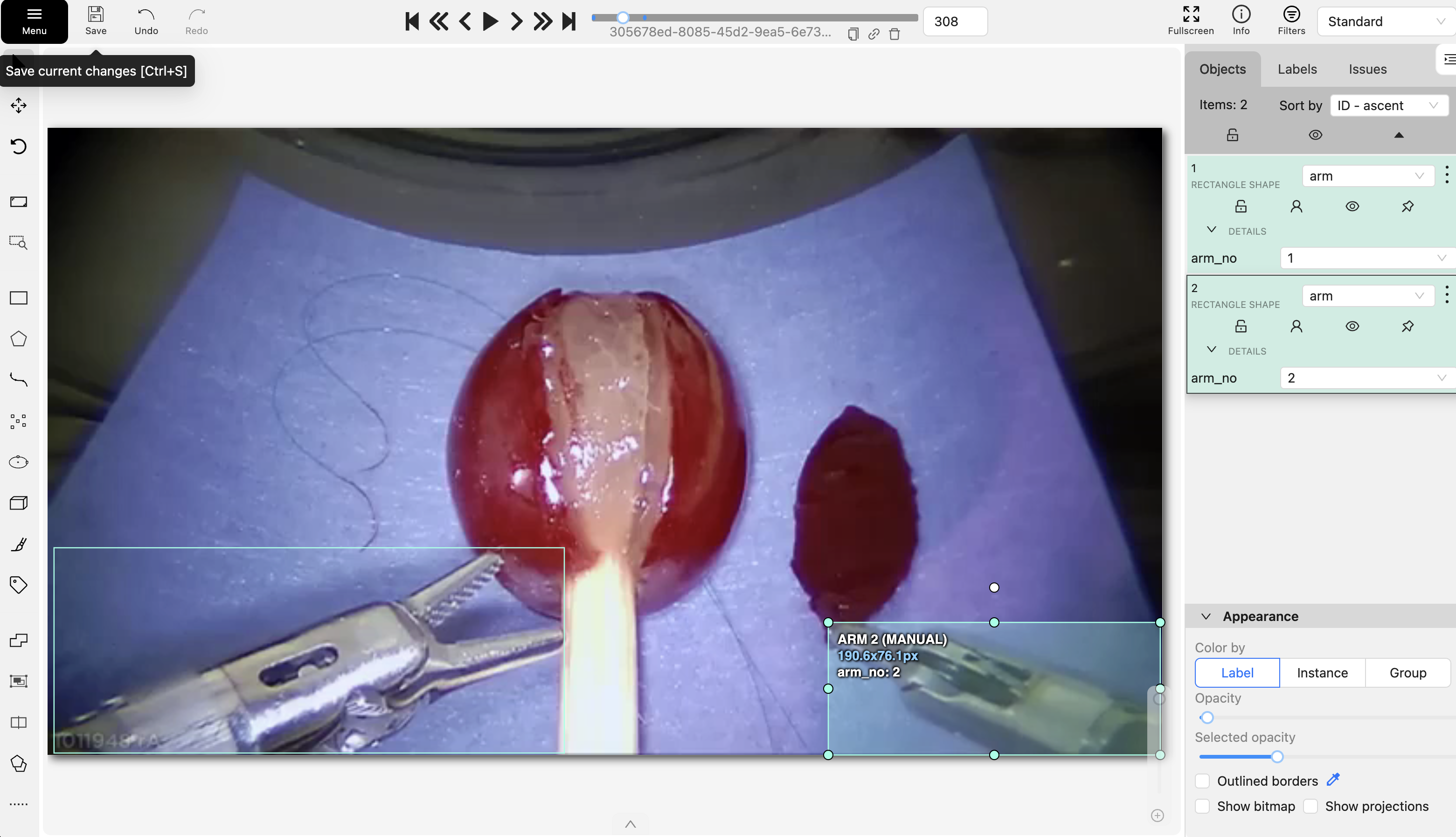Select the brush mask tool
The width and height of the screenshot is (1456, 837).
[18, 544]
